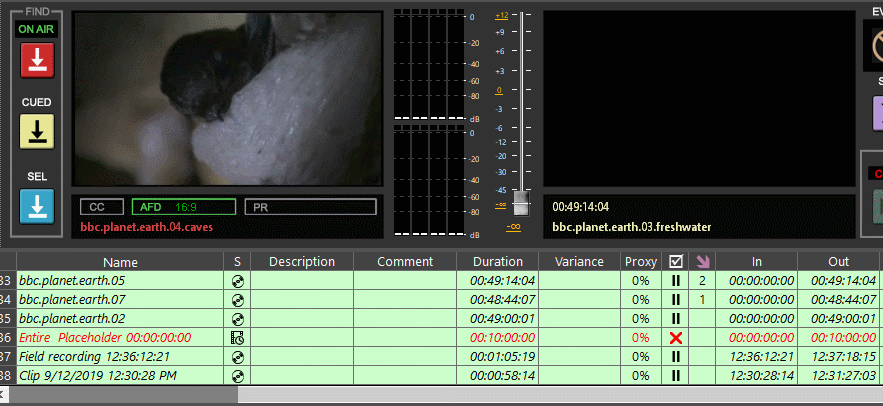
Task: Click the Out column header
Action: coord(839,261)
